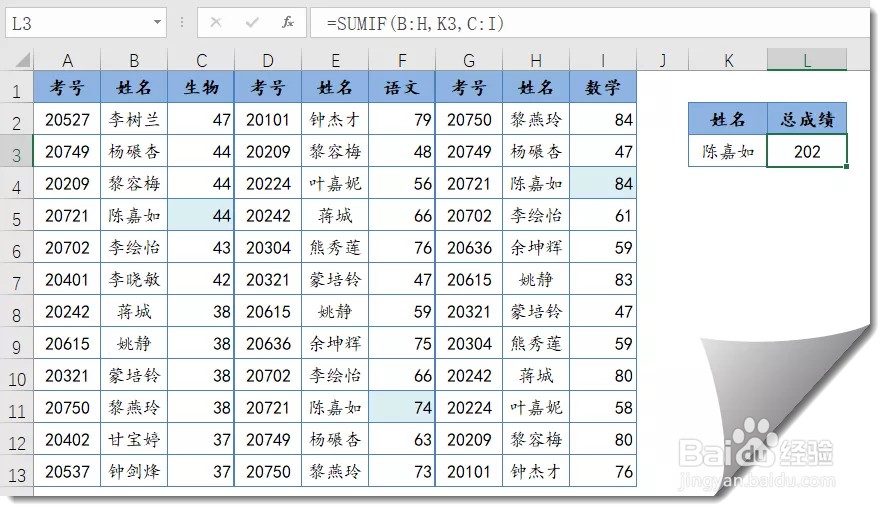
Task: Select column B header
Action: (x=134, y=60)
